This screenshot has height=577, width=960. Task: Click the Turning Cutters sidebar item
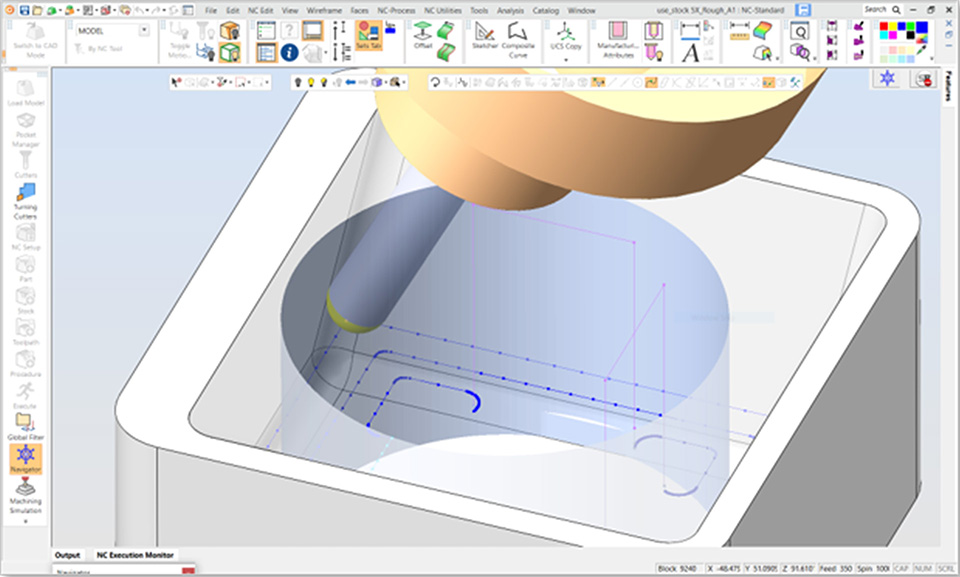pyautogui.click(x=25, y=201)
